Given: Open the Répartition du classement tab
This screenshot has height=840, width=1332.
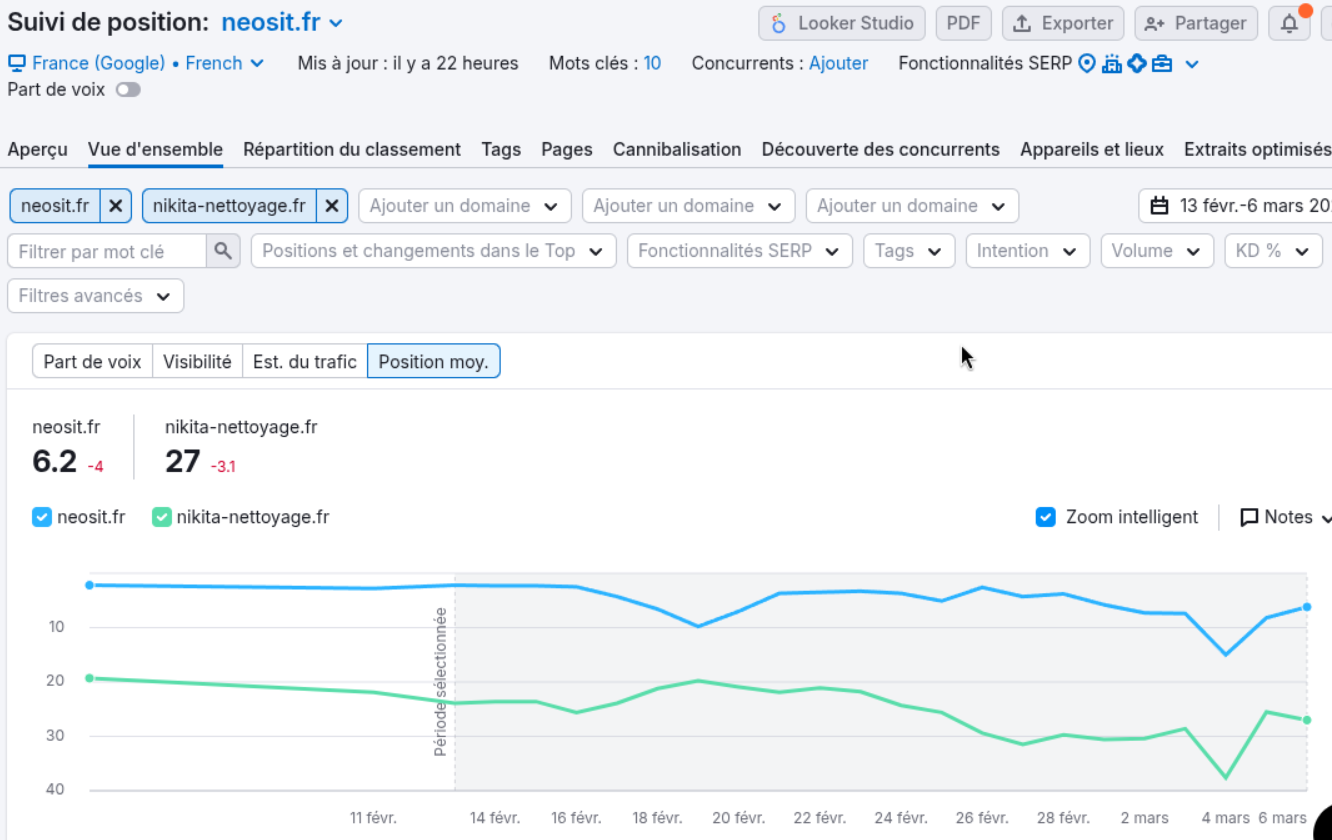Looking at the screenshot, I should [352, 149].
